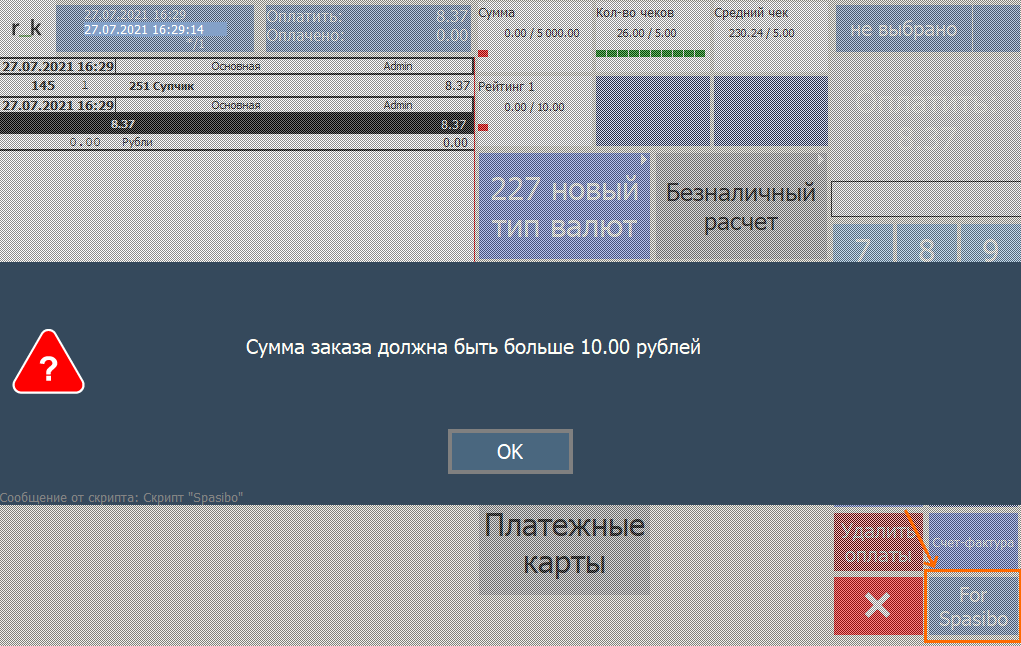Click the amount input field above keypad
This screenshot has width=1021, height=646.
[x=925, y=199]
